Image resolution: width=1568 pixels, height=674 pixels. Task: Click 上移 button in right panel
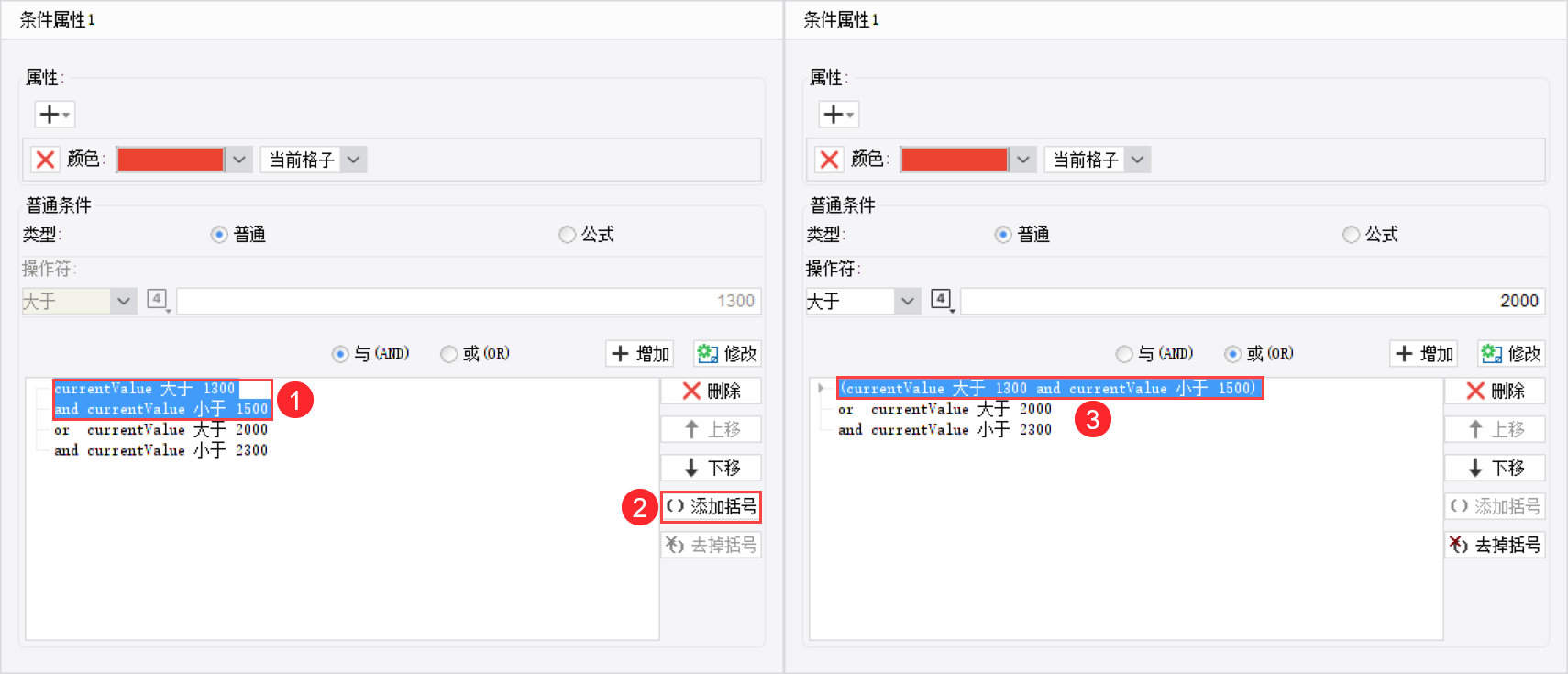point(1496,429)
